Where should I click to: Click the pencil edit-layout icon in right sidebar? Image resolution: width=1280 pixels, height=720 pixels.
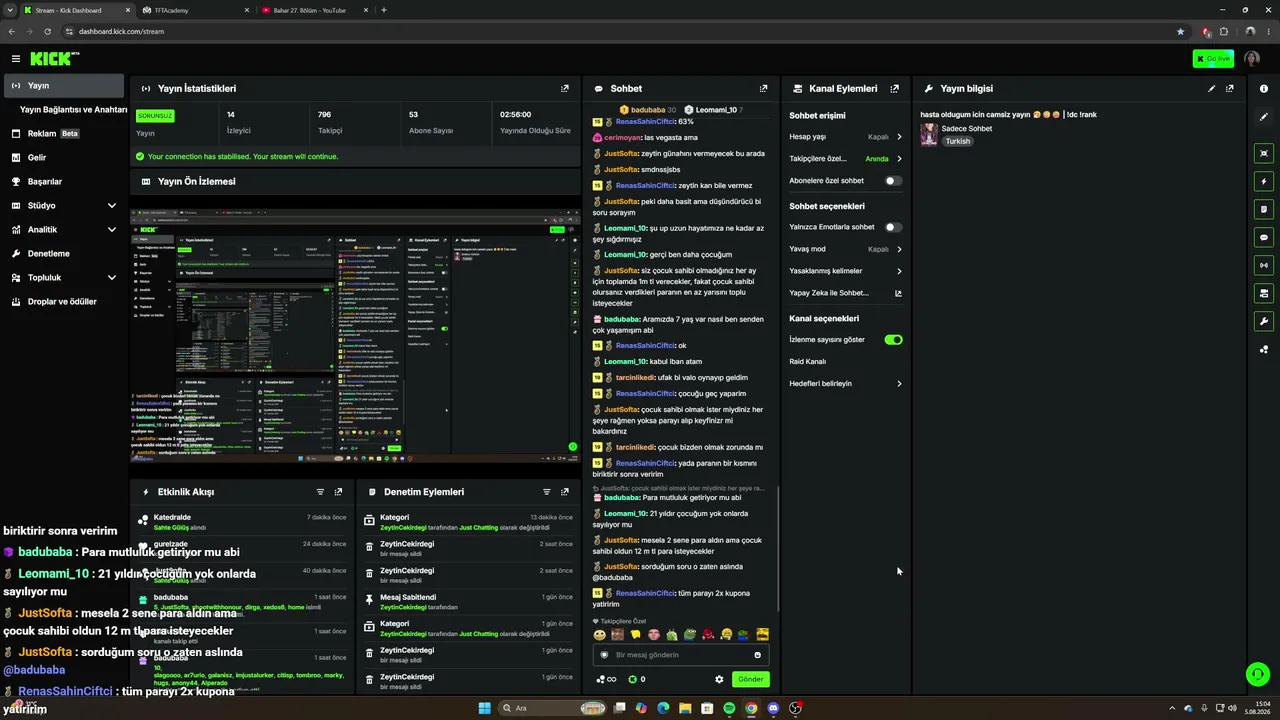tap(1264, 117)
